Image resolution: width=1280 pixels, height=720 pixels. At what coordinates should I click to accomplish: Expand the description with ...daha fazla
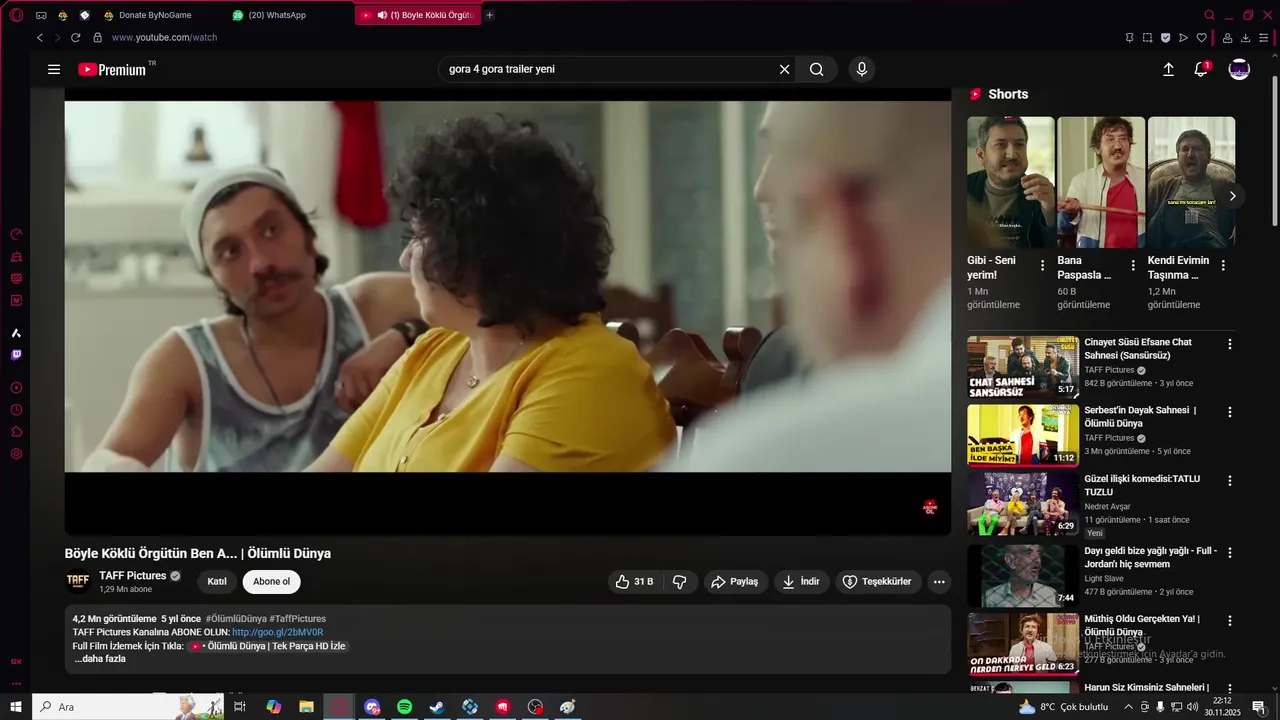(x=100, y=659)
